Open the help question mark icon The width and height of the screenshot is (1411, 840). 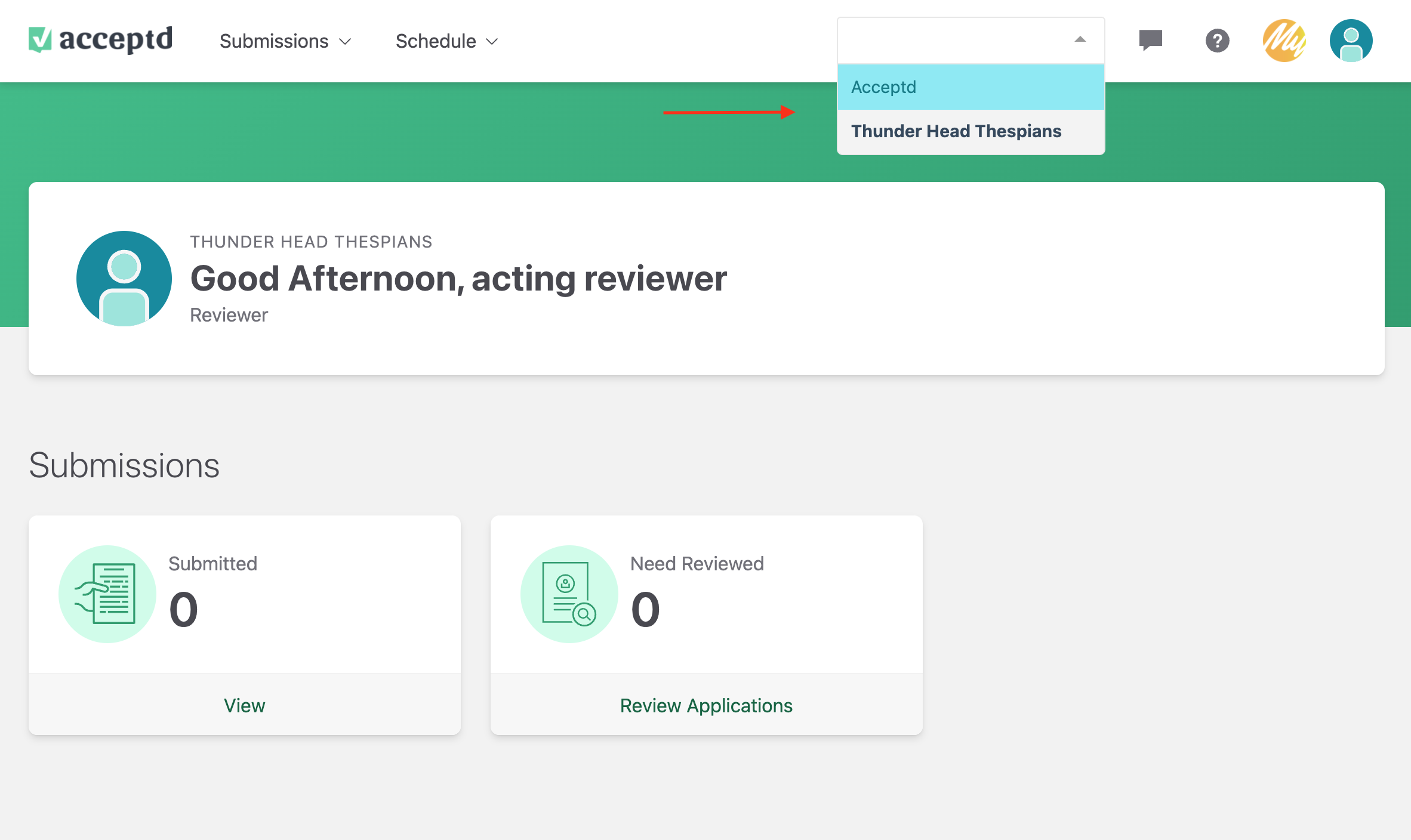pos(1217,41)
